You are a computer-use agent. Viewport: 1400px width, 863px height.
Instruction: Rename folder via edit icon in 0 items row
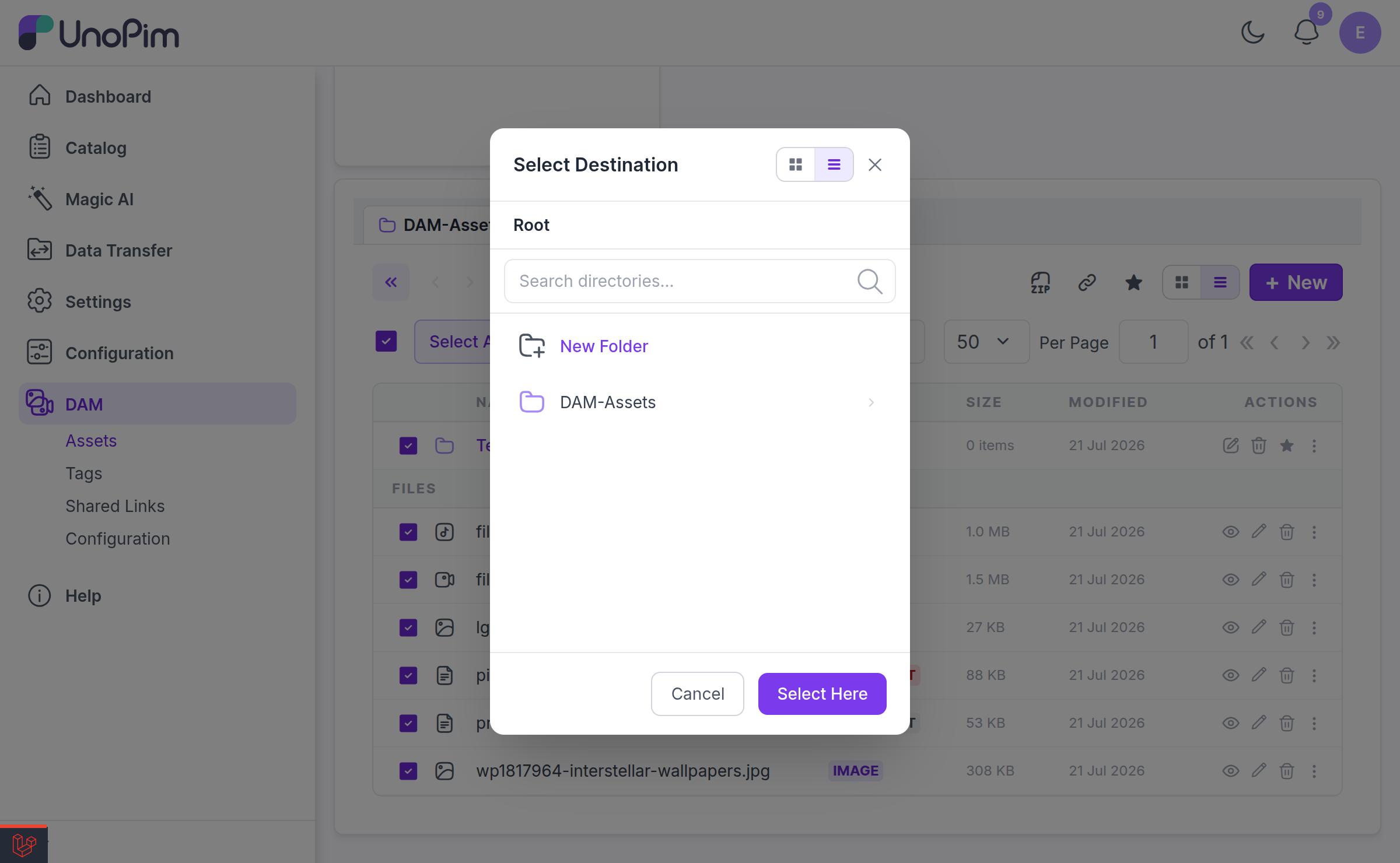[1231, 445]
